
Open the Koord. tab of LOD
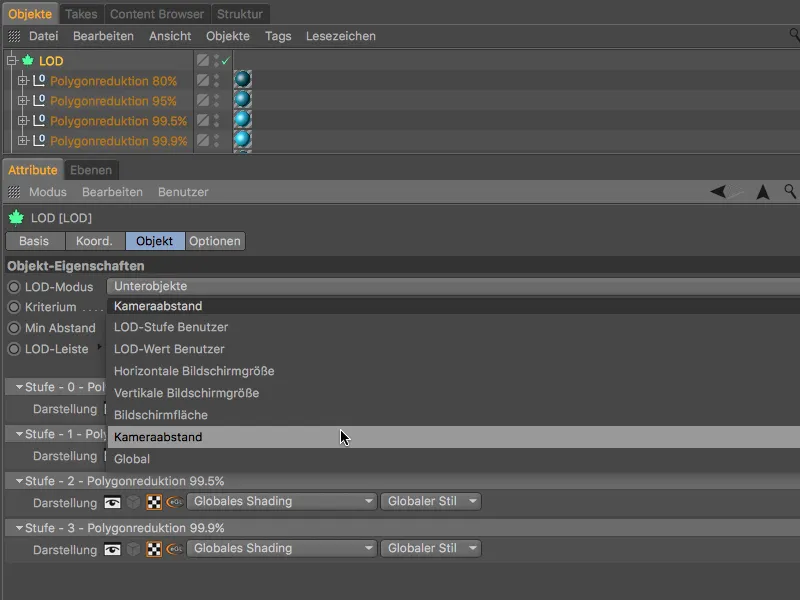[94, 241]
